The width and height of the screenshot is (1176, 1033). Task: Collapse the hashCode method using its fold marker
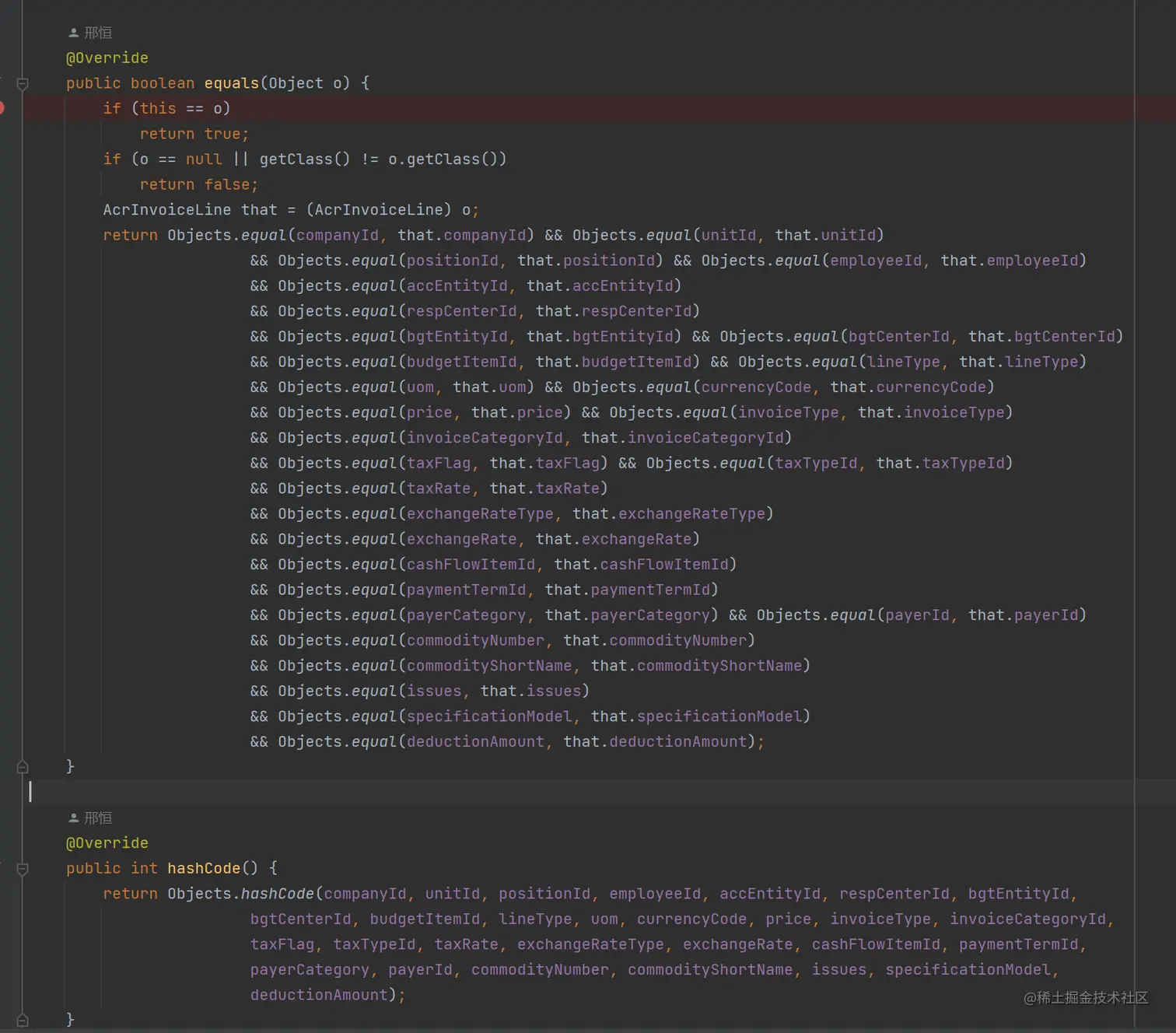(23, 869)
